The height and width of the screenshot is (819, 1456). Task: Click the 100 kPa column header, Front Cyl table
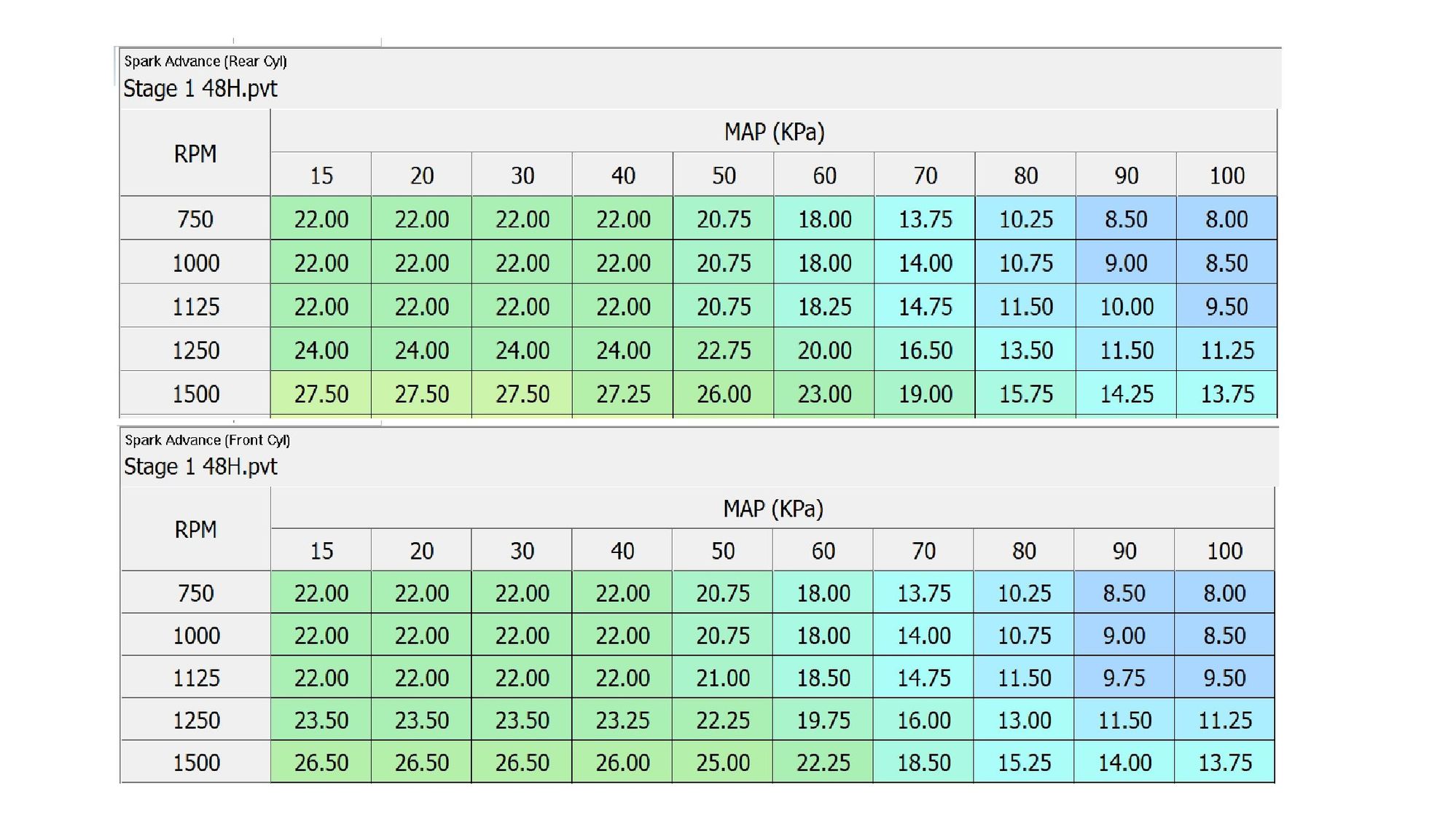click(x=1224, y=551)
